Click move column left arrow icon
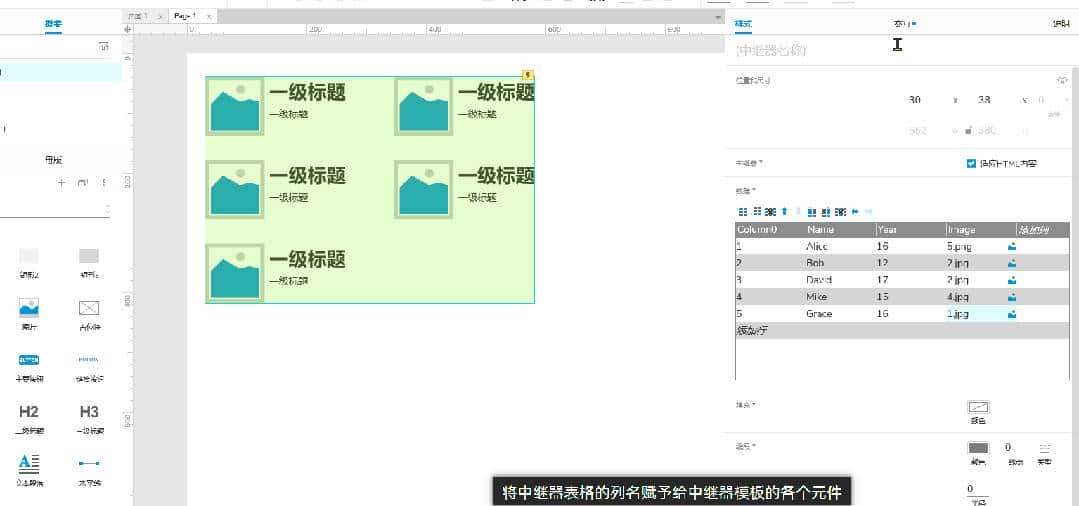 click(855, 211)
